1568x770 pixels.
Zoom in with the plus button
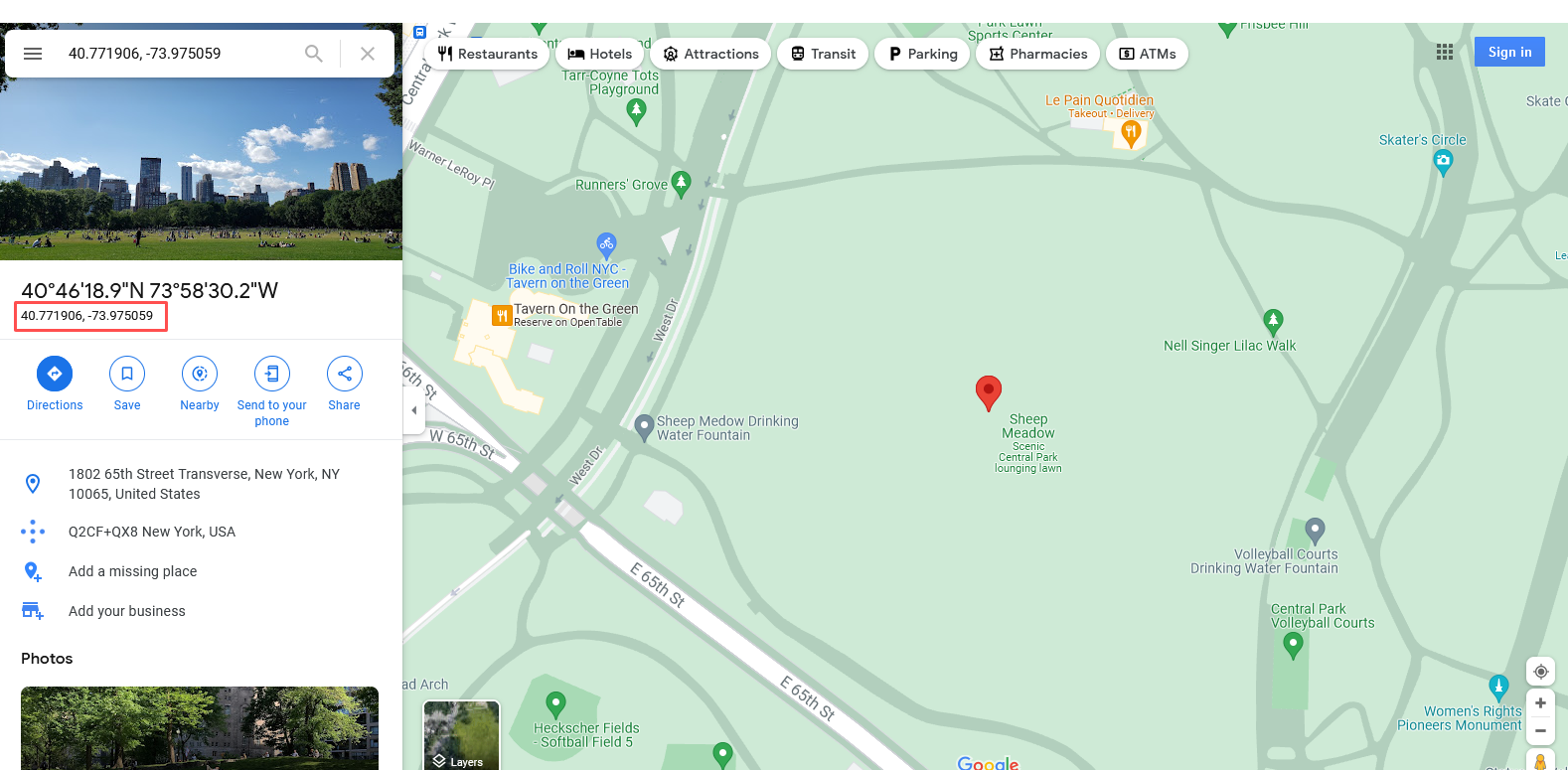point(1540,703)
